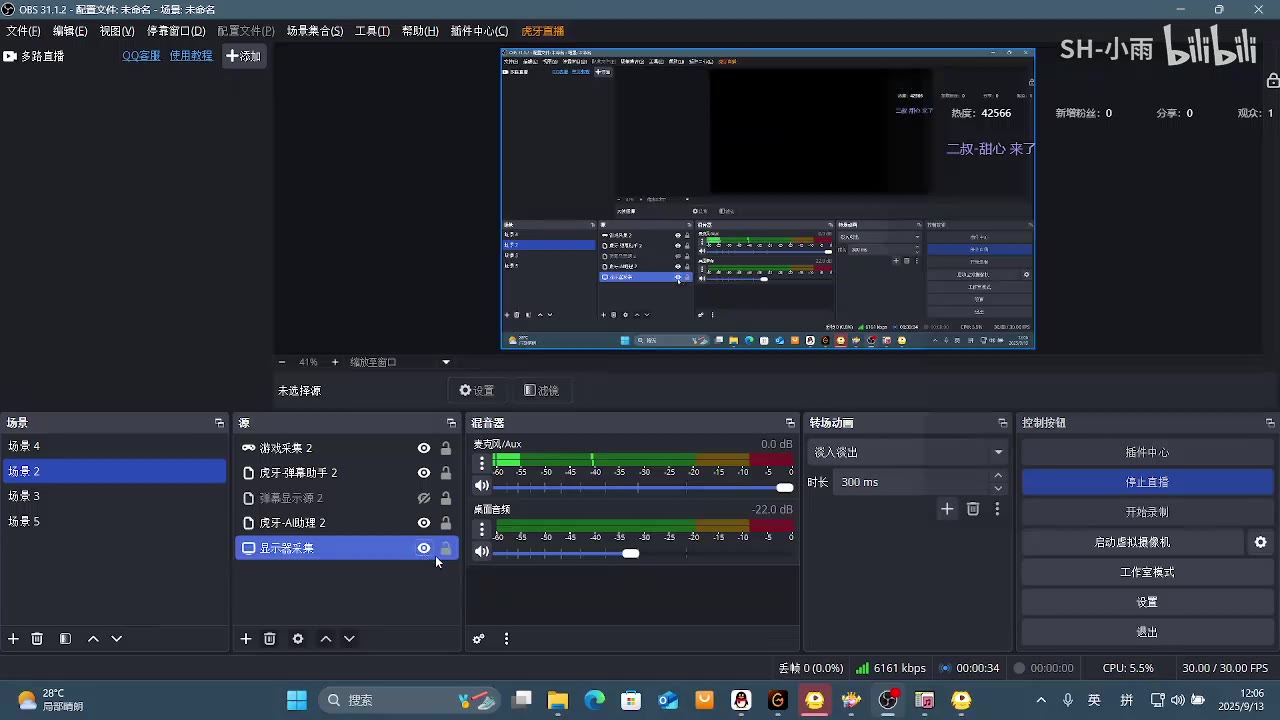The image size is (1280, 720).
Task: Open the 虎牙直播 menu
Action: (543, 31)
